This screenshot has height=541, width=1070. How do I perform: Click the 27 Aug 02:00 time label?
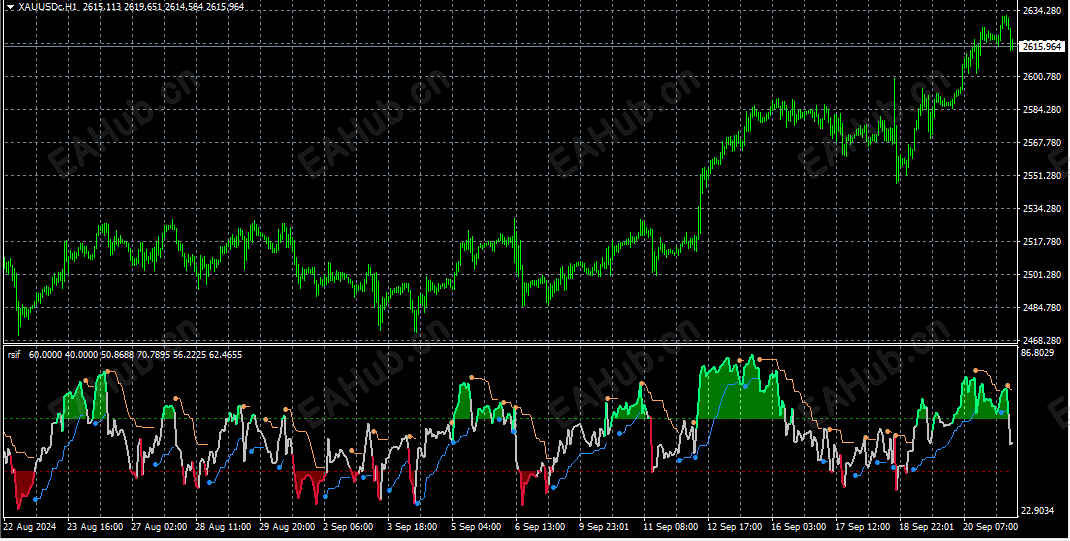click(159, 527)
